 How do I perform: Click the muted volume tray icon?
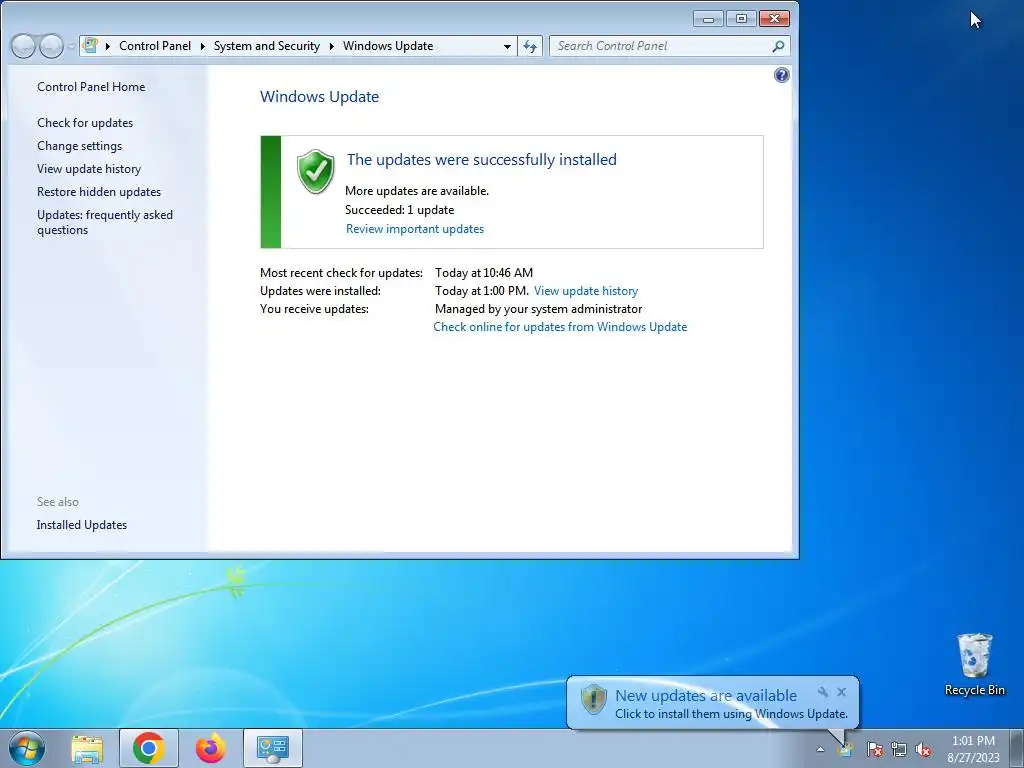(x=923, y=749)
